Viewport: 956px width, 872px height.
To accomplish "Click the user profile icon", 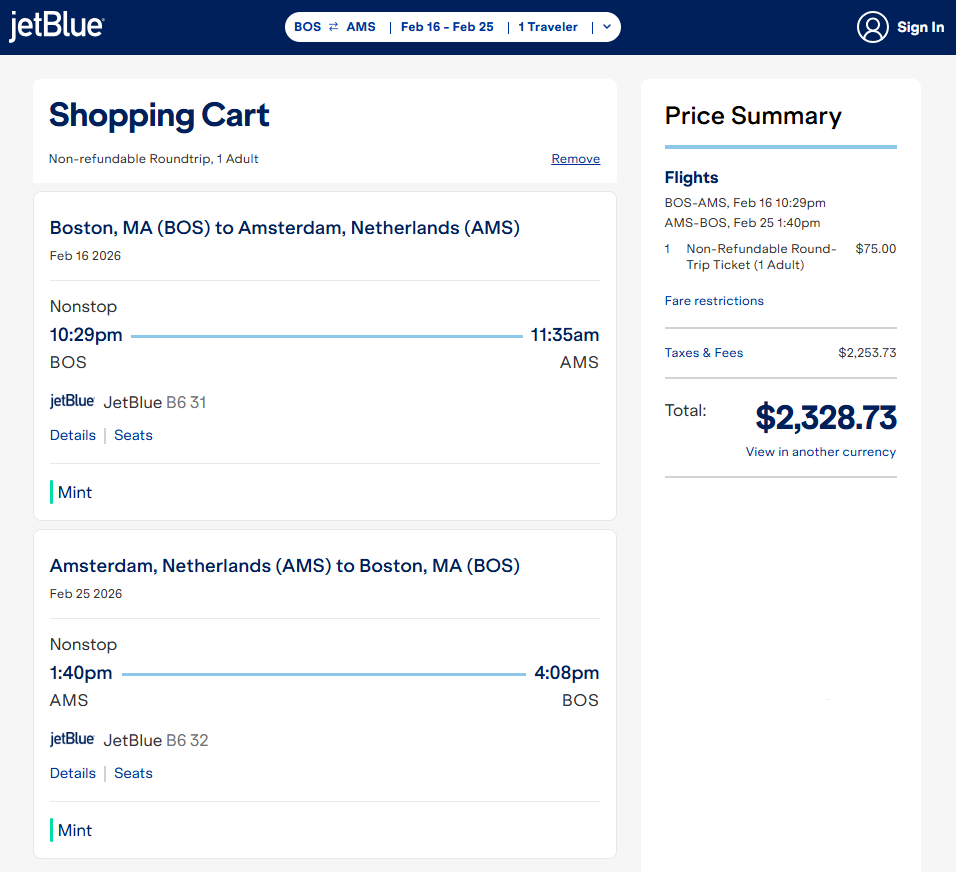I will tap(872, 27).
